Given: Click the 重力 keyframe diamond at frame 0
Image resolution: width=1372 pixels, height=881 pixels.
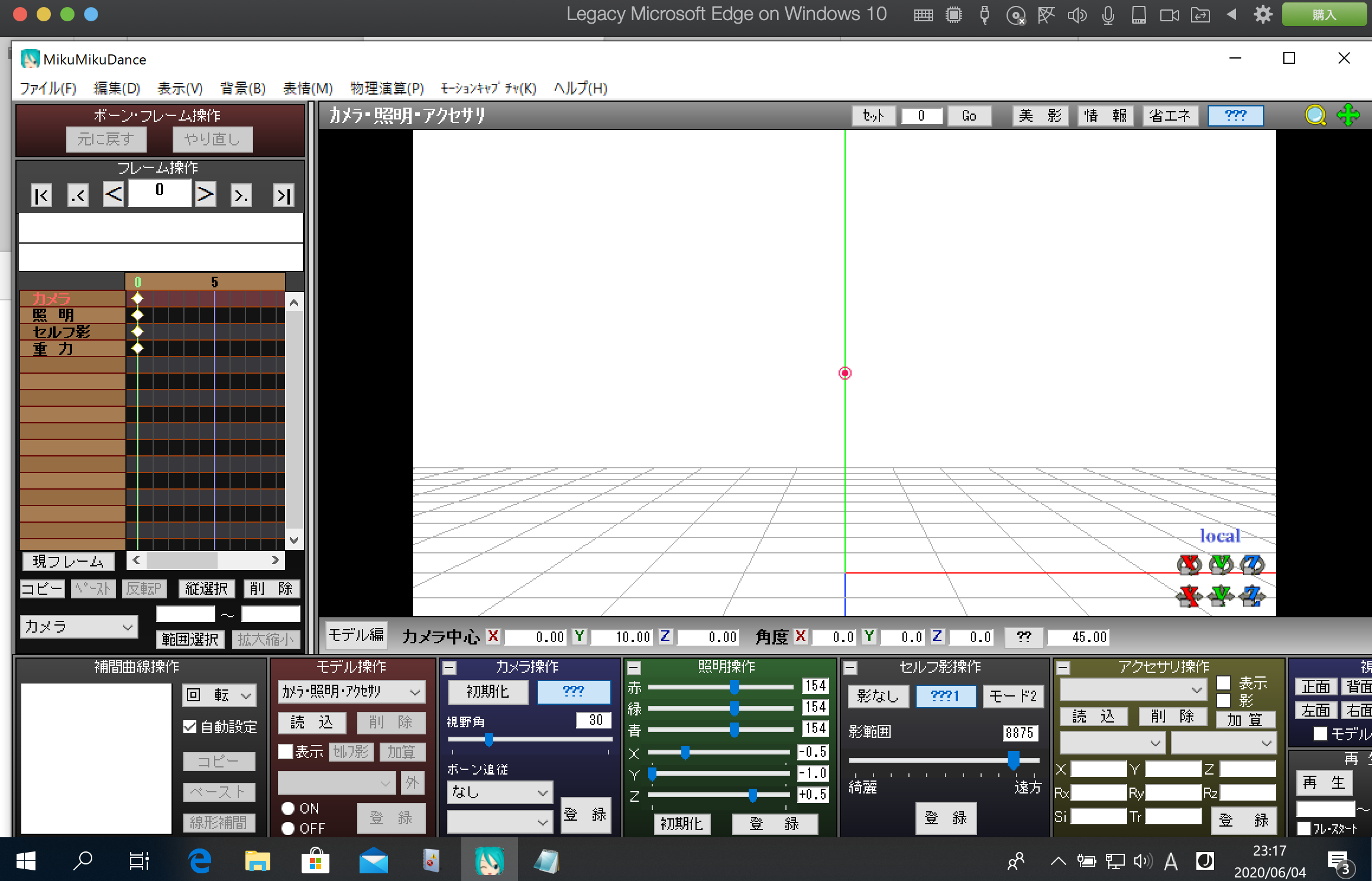Looking at the screenshot, I should coord(138,348).
